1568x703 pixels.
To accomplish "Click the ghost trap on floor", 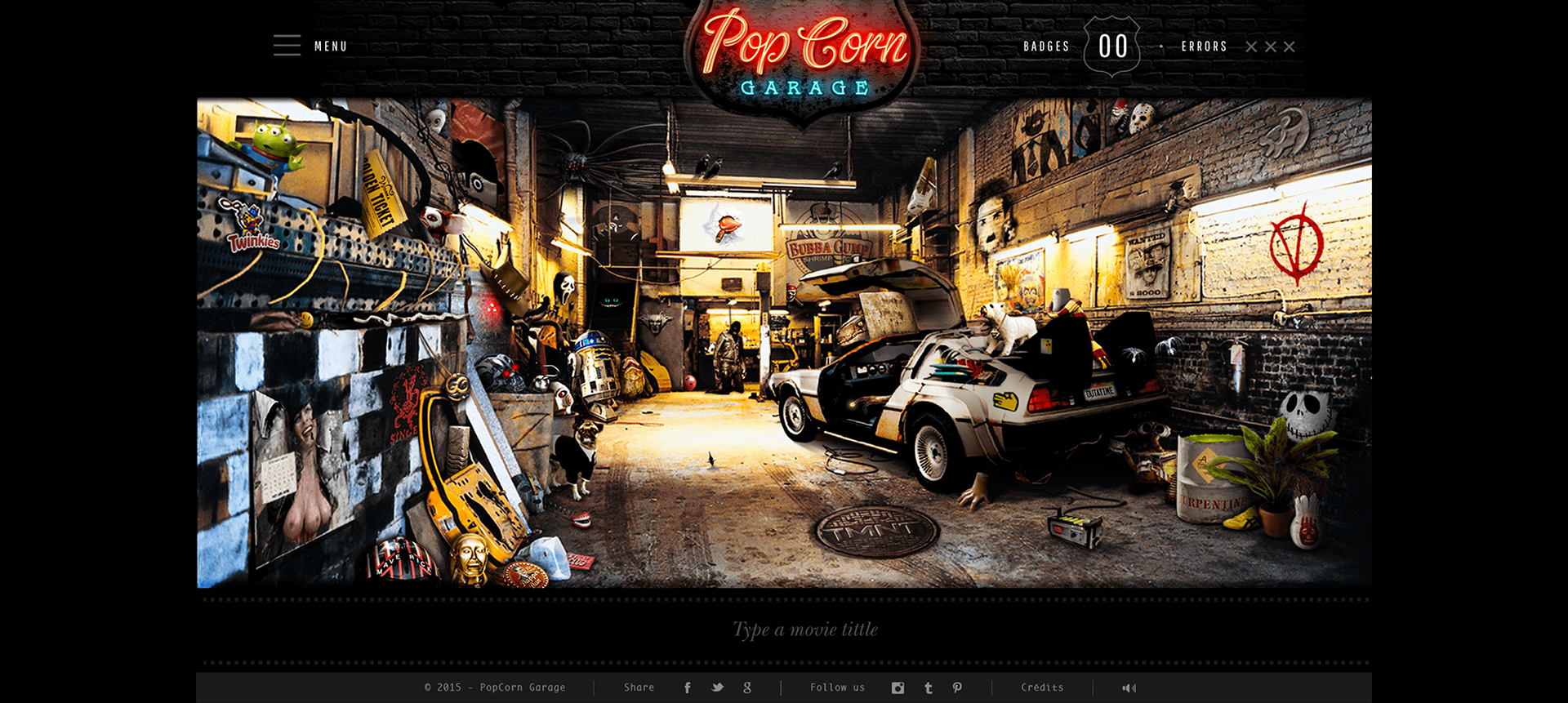I will coord(1076,527).
